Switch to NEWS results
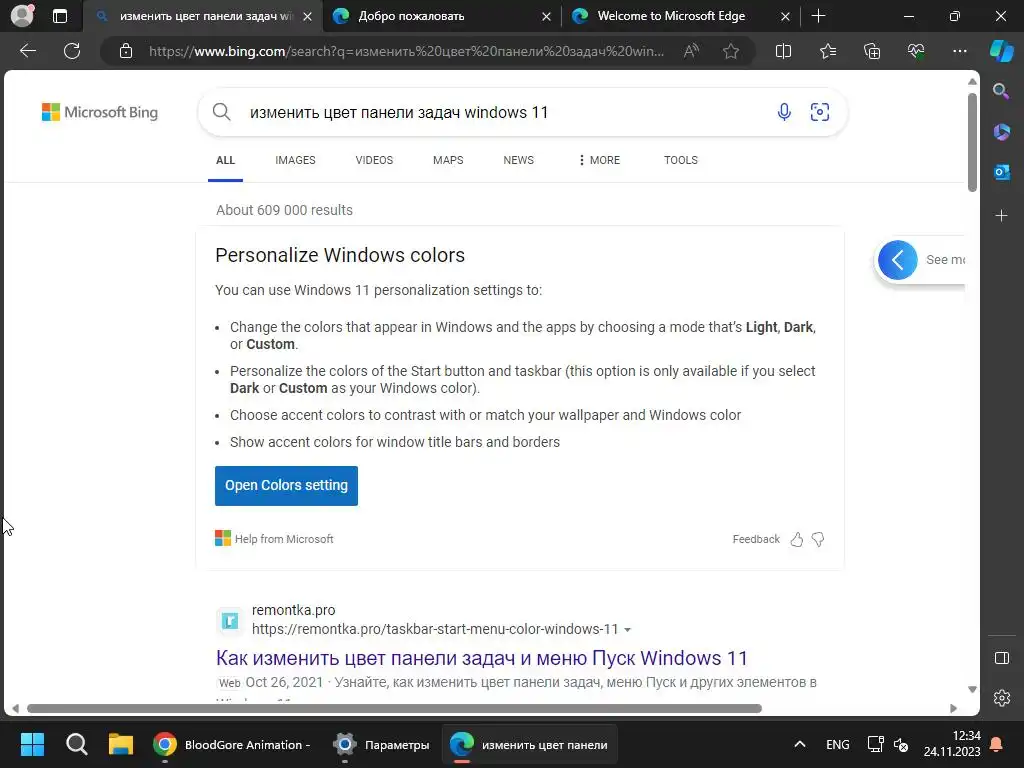 (x=519, y=160)
